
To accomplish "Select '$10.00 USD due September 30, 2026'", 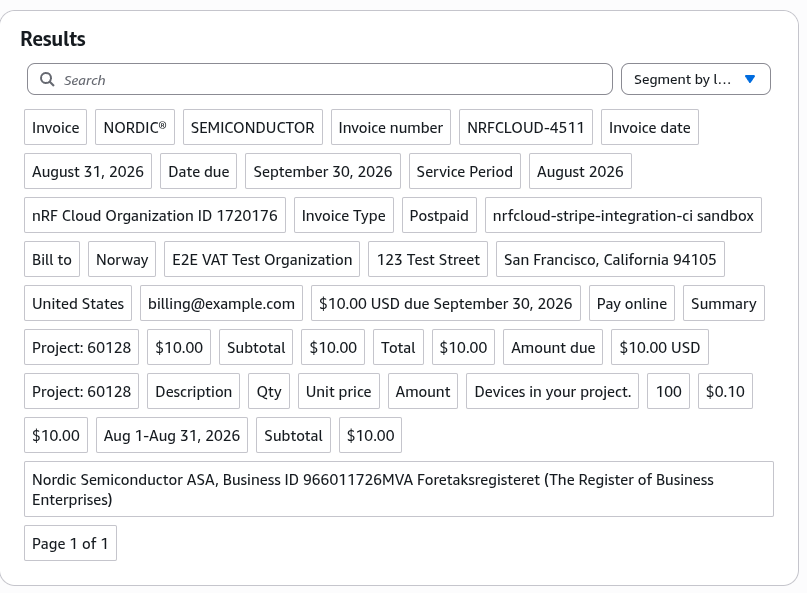I will 446,303.
